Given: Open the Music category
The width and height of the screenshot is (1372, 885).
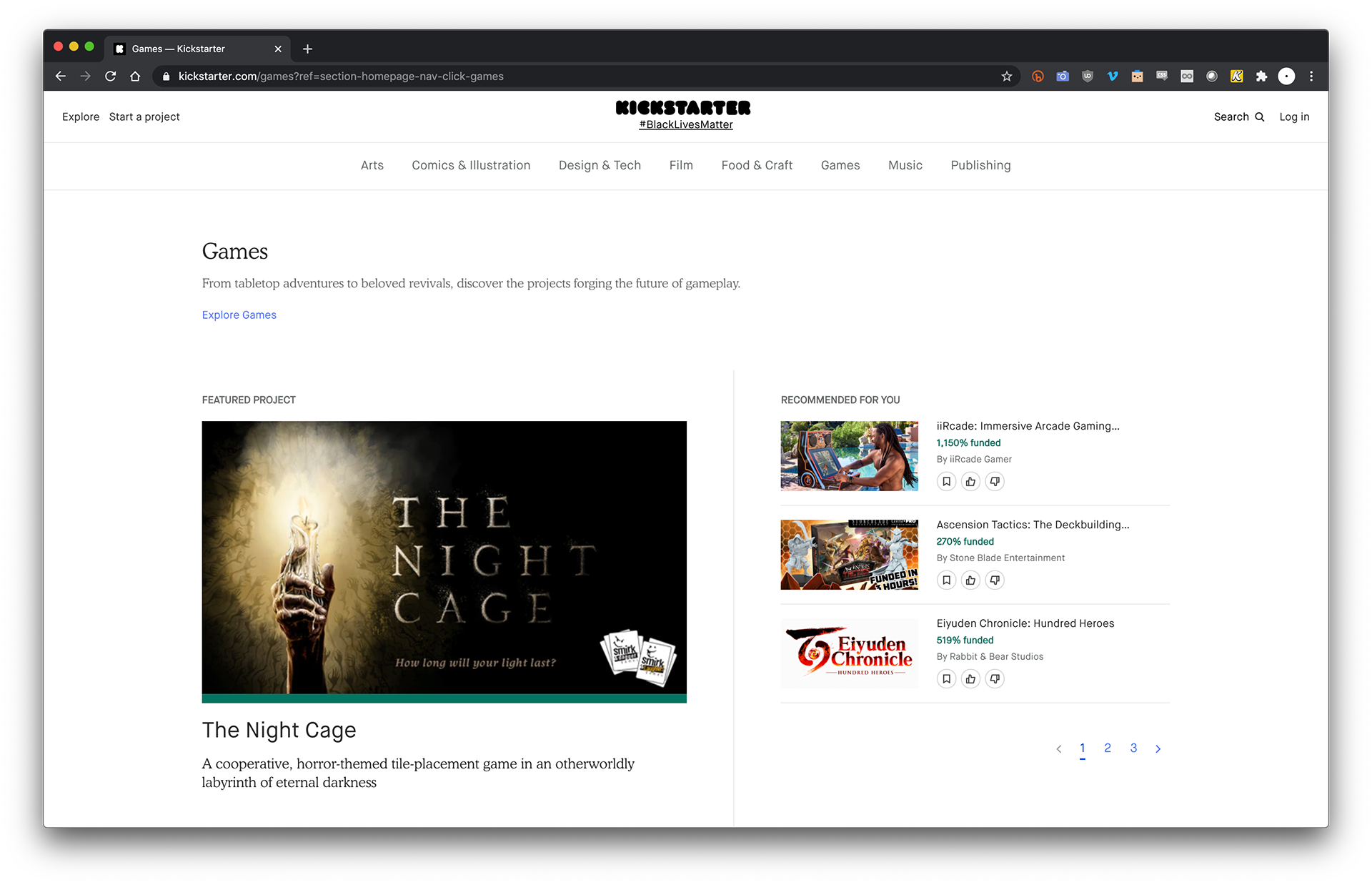Looking at the screenshot, I should [x=905, y=165].
